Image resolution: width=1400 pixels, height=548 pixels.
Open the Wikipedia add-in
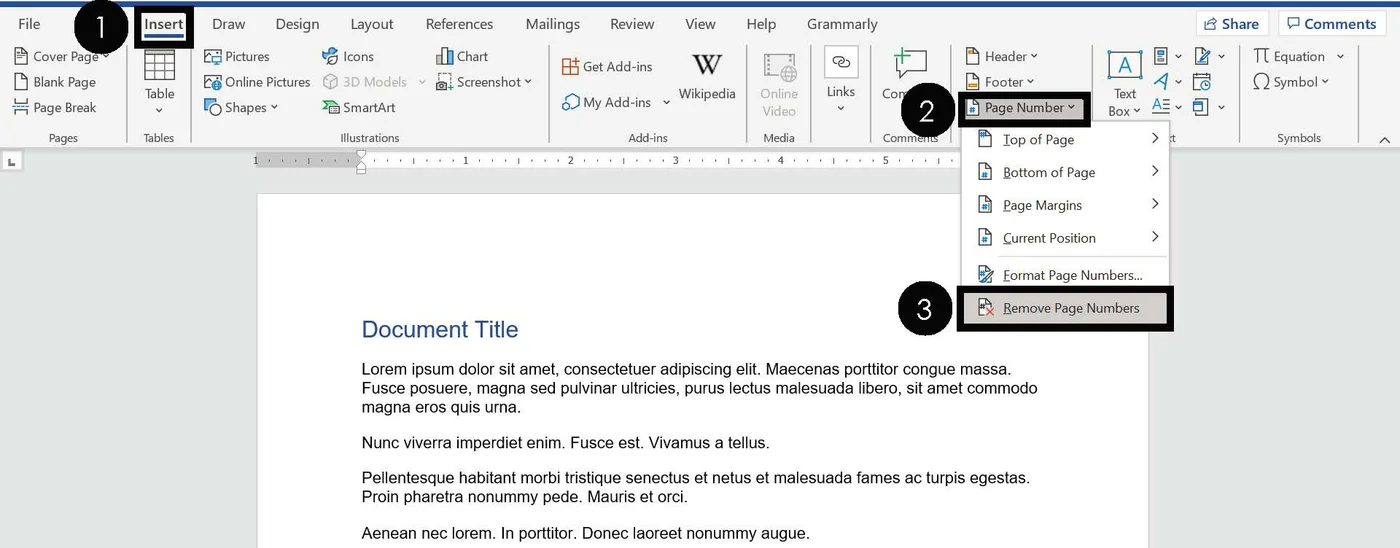pyautogui.click(x=707, y=76)
